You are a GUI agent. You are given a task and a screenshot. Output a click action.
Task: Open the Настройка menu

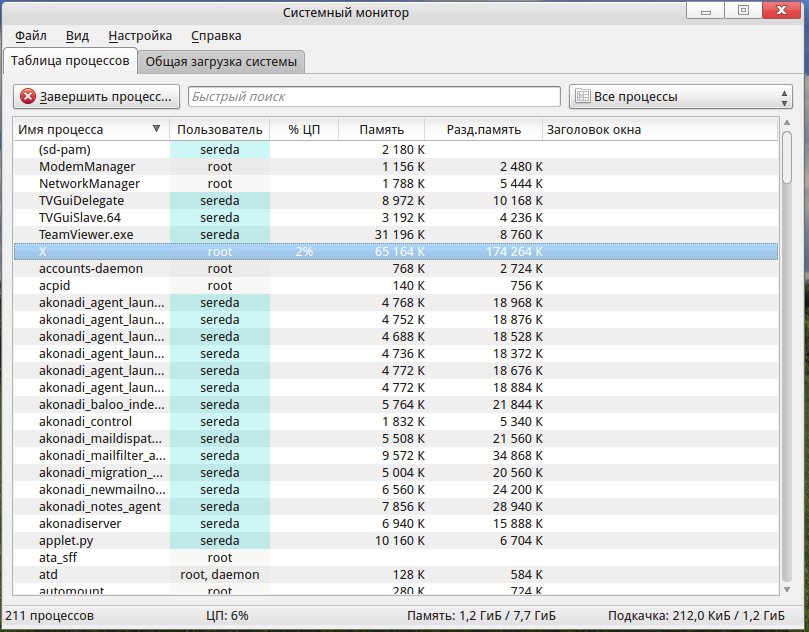click(x=140, y=36)
